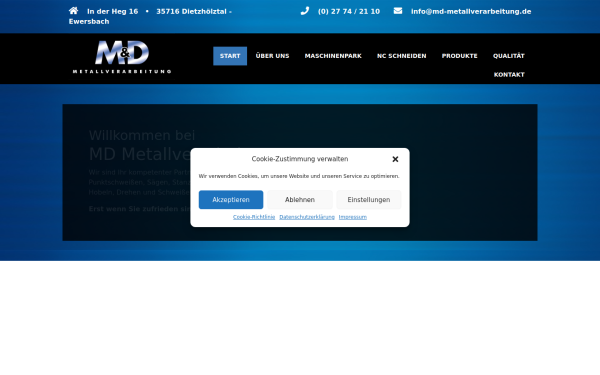Decline cookies with Ablehnen button
This screenshot has height=375, width=600.
[x=300, y=200]
